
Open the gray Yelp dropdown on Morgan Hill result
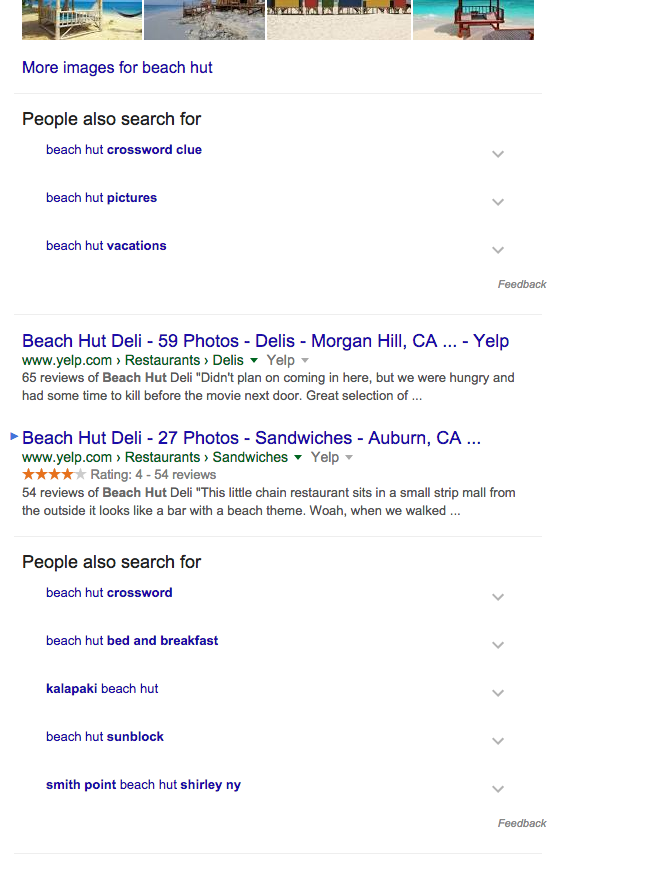(305, 360)
